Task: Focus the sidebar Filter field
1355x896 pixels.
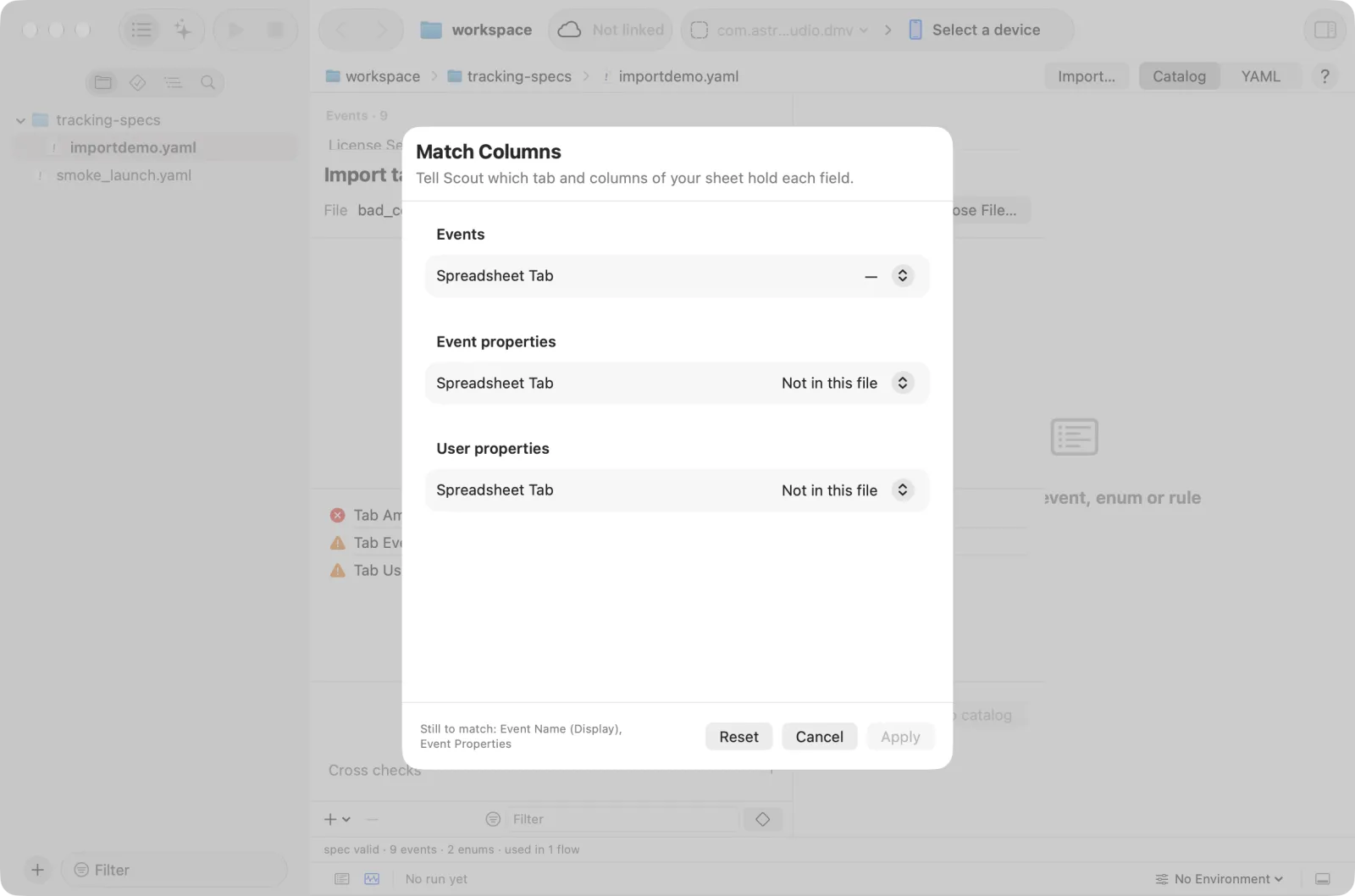Action: (175, 870)
